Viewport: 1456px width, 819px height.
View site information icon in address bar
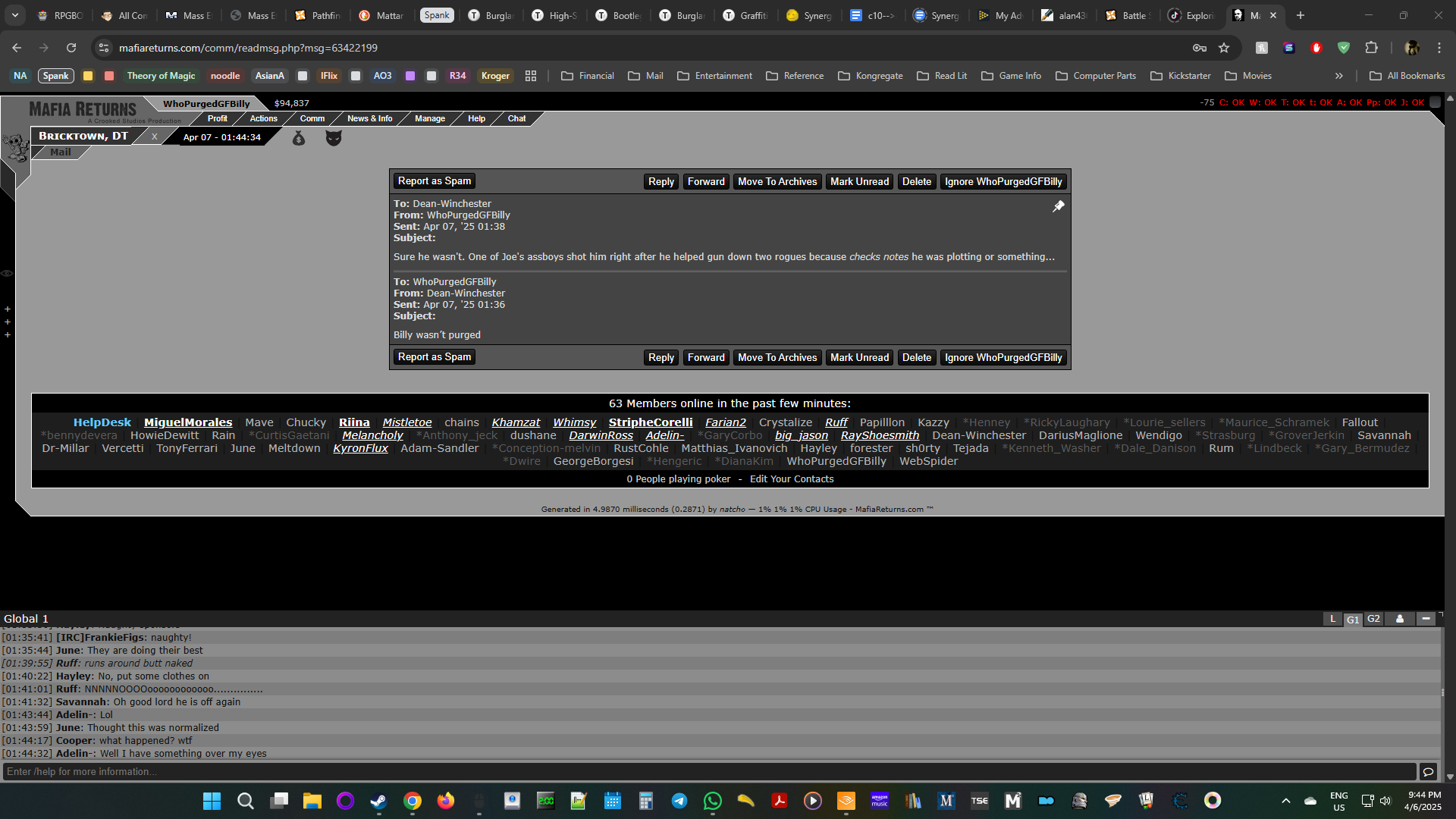[x=104, y=48]
